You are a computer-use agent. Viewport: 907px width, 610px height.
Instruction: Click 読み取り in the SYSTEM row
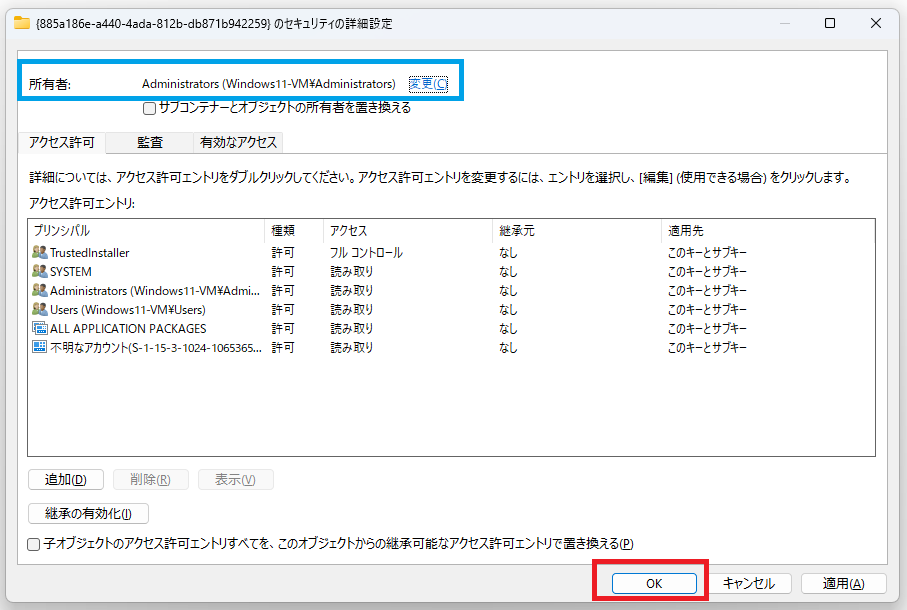352,272
